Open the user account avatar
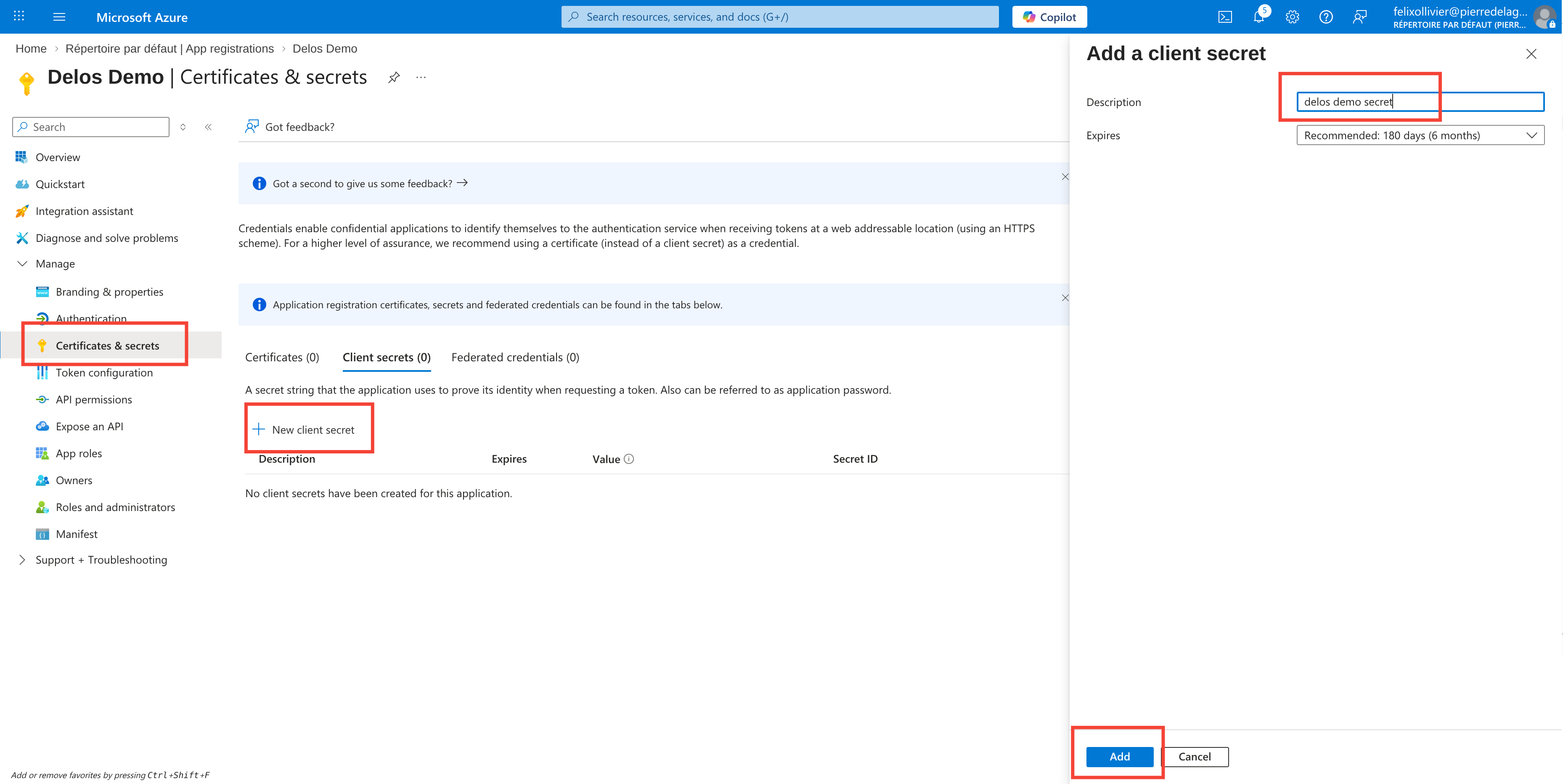 coord(1545,17)
